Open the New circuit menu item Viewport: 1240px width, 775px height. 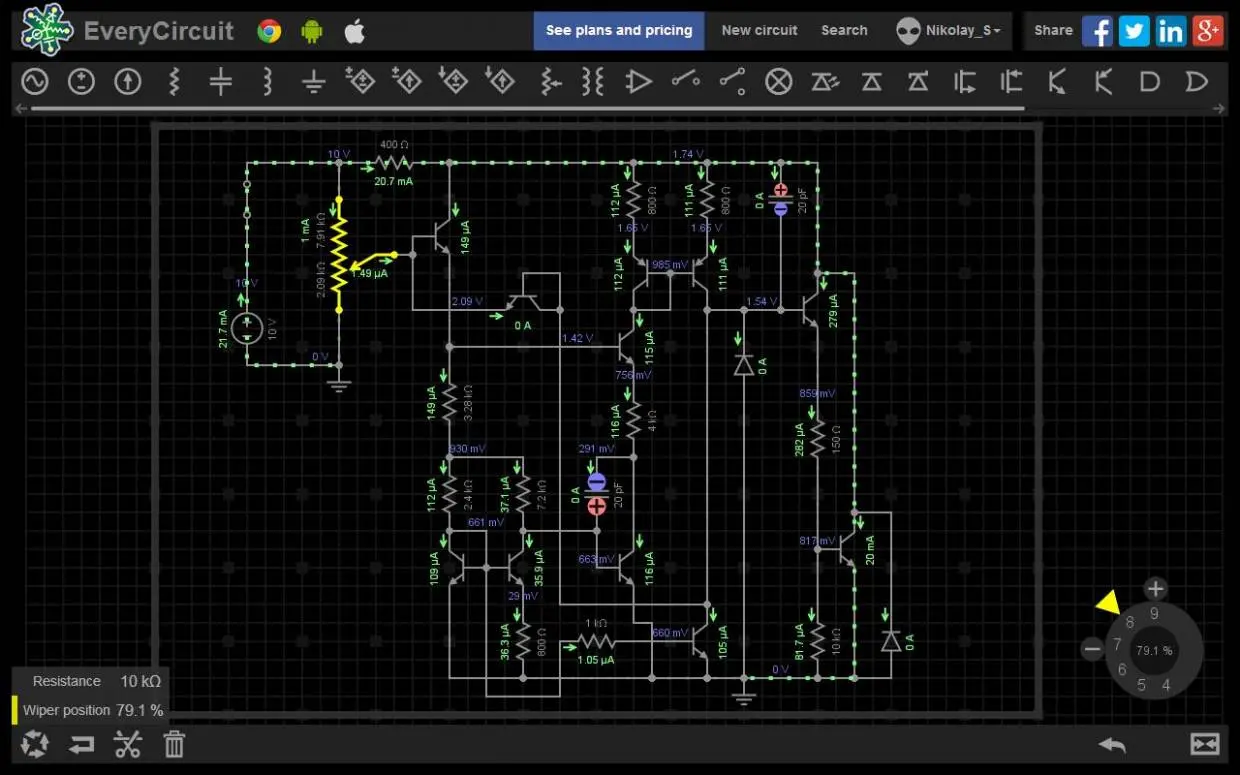pyautogui.click(x=759, y=31)
